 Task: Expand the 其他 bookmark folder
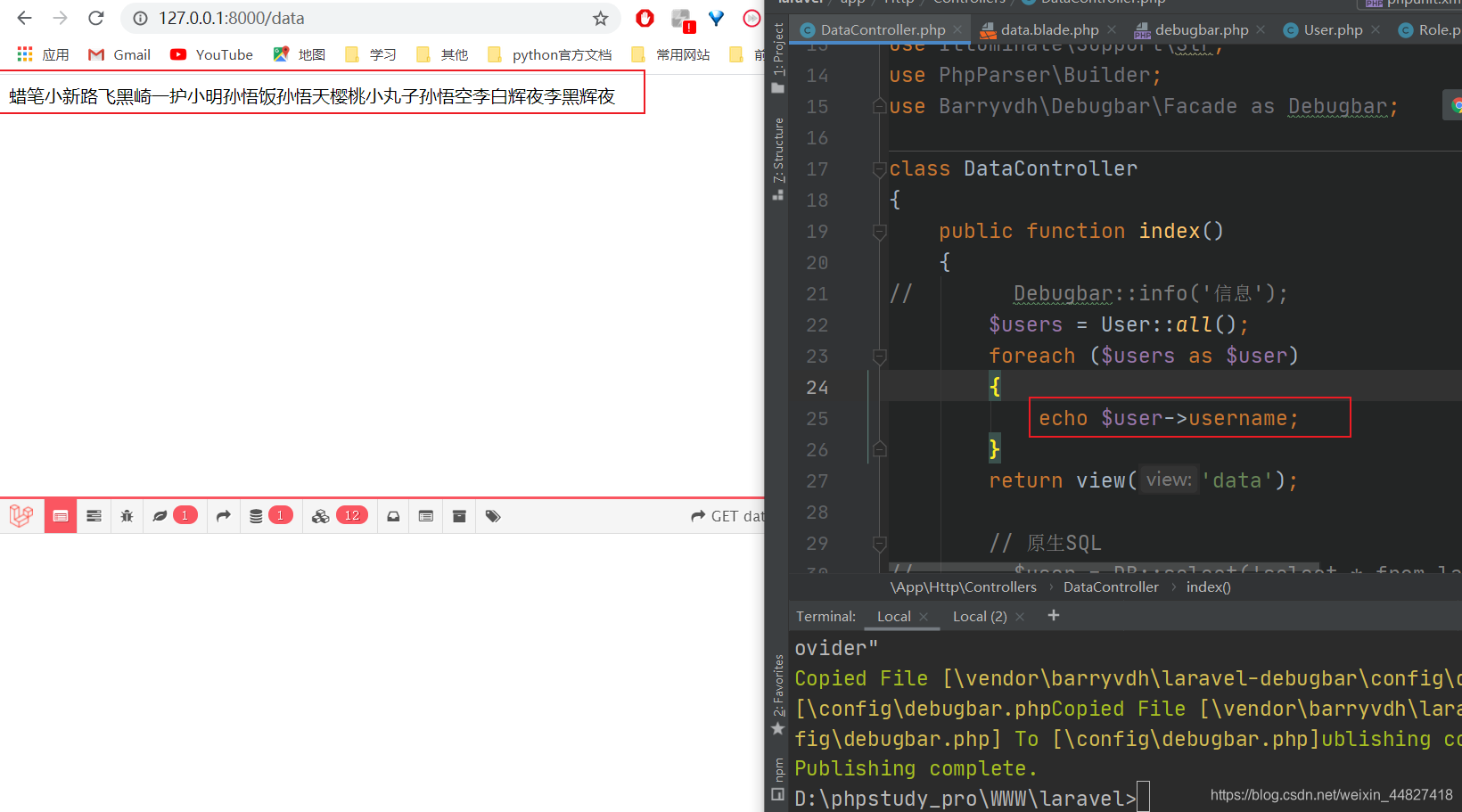click(x=442, y=54)
